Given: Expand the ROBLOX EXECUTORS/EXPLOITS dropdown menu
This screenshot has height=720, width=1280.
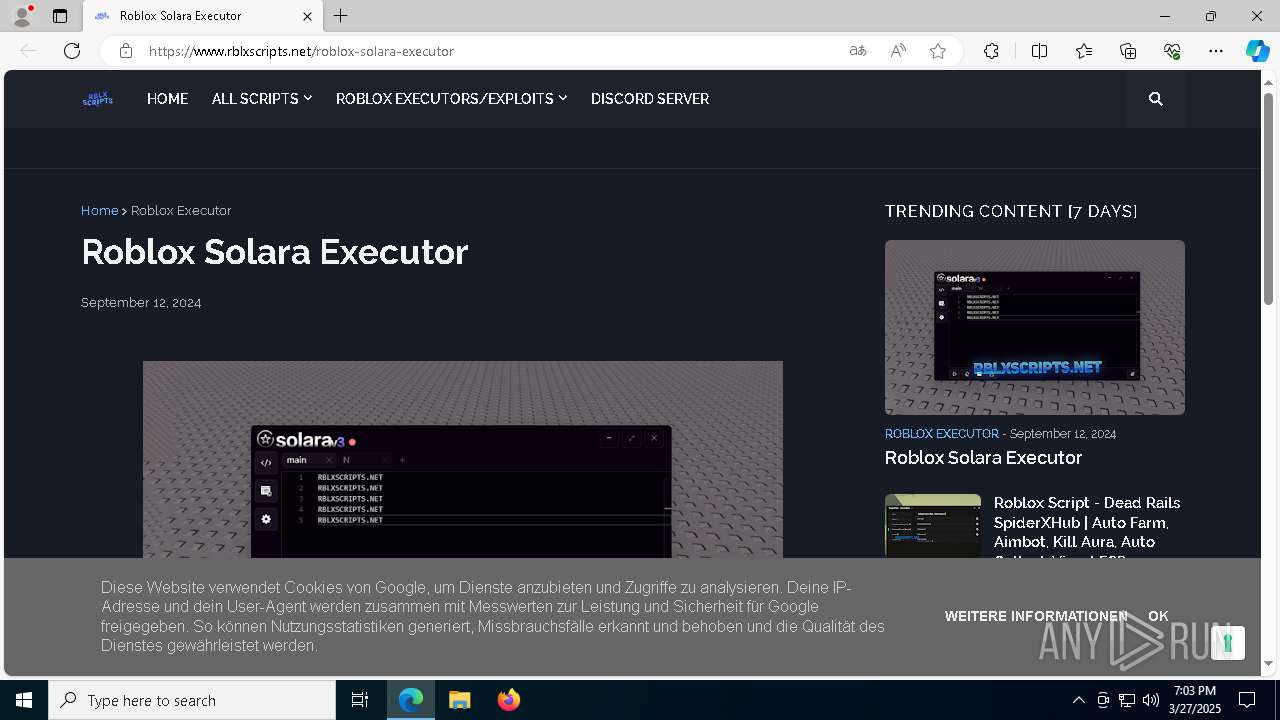Looking at the screenshot, I should [452, 99].
